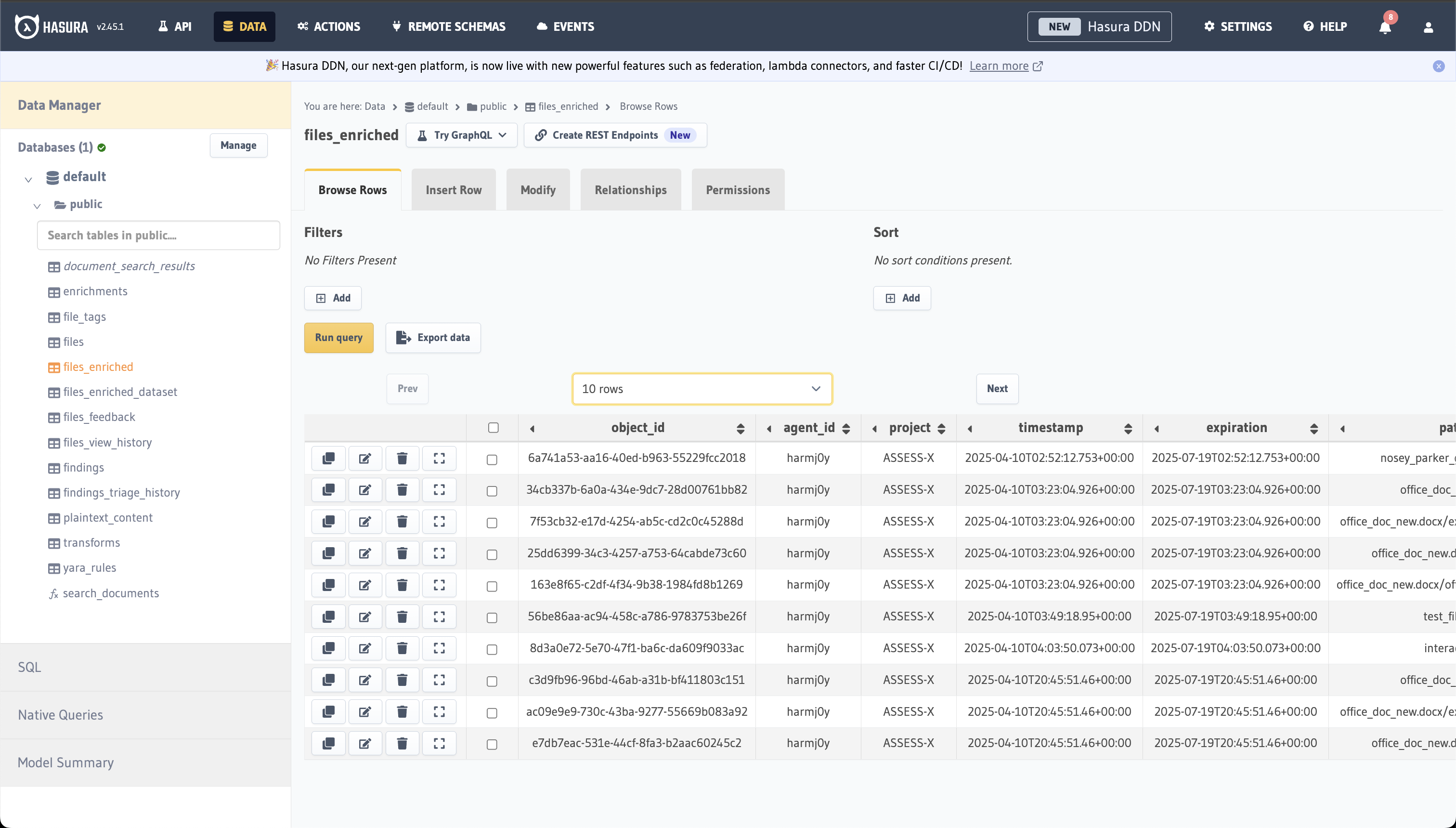
Task: Open the 10 rows page size dropdown
Action: [x=702, y=389]
